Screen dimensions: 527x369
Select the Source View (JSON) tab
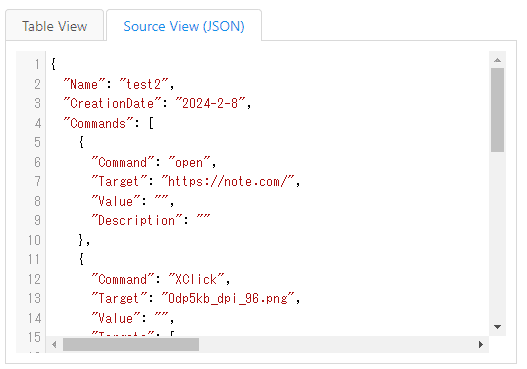[x=184, y=26]
